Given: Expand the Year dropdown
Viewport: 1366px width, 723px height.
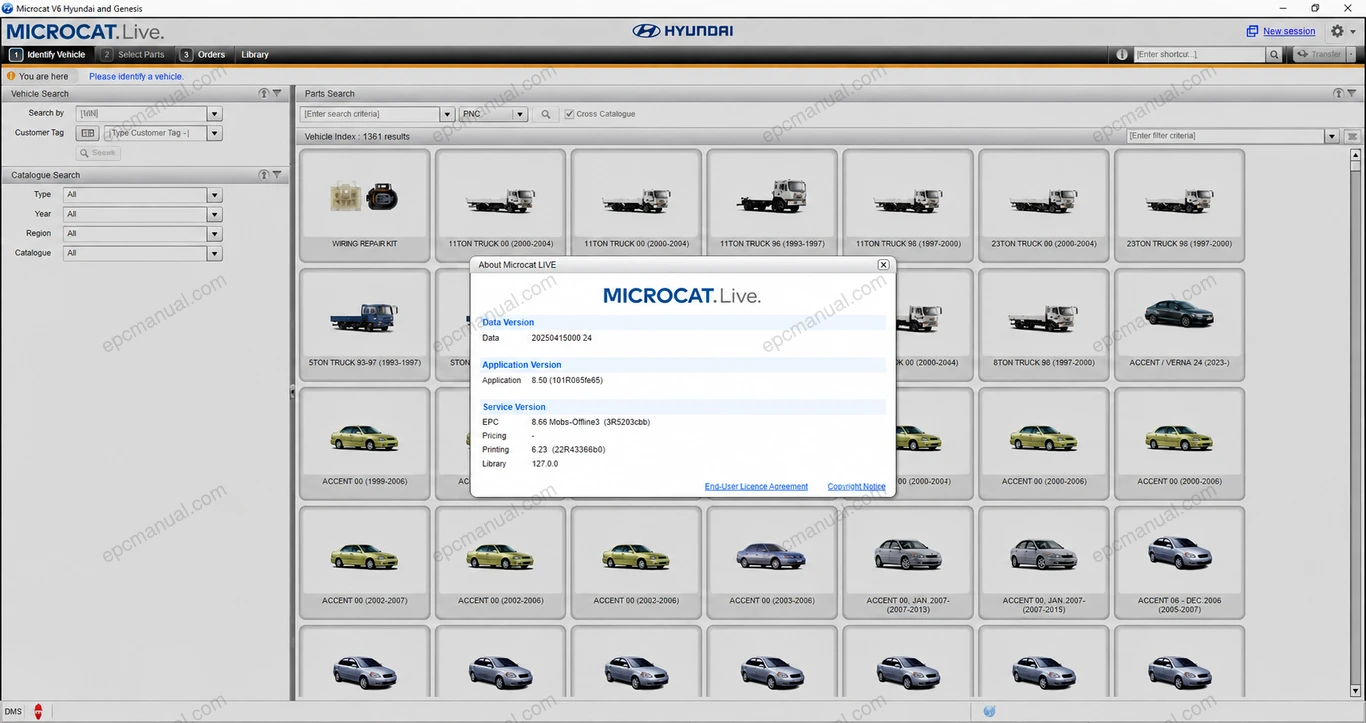Looking at the screenshot, I should (x=214, y=214).
